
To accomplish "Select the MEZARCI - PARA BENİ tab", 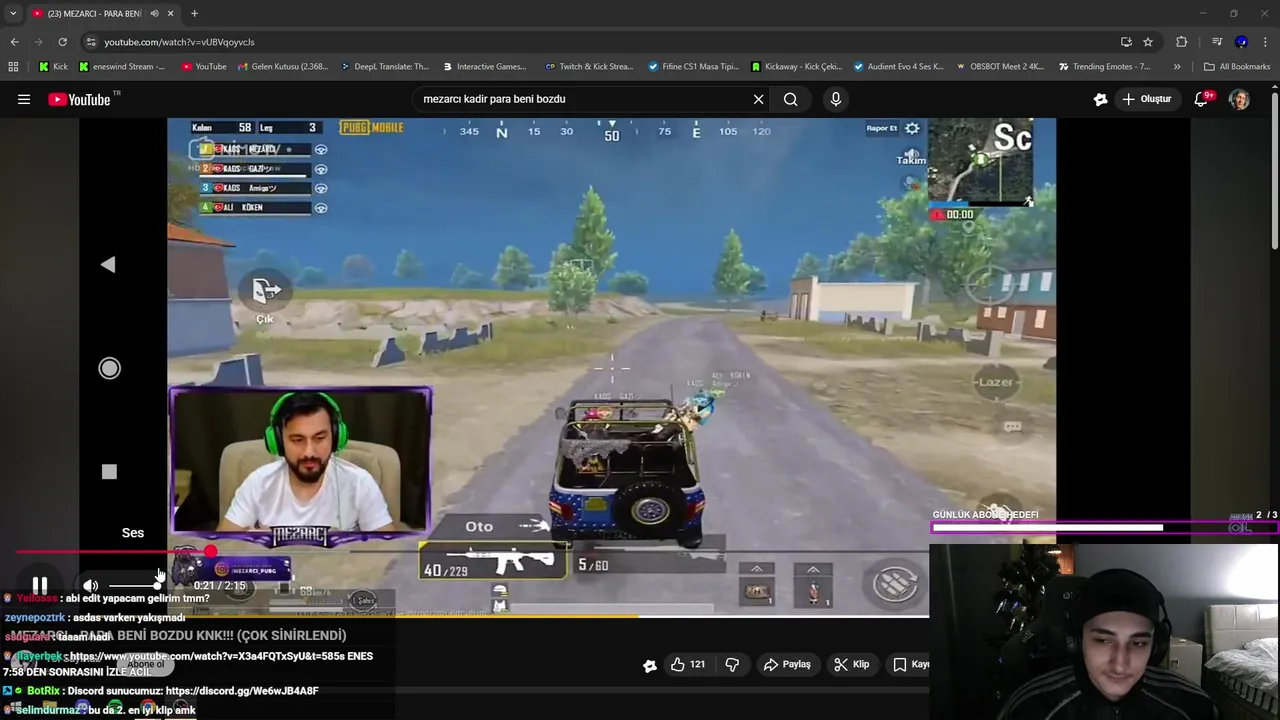I will pos(103,13).
